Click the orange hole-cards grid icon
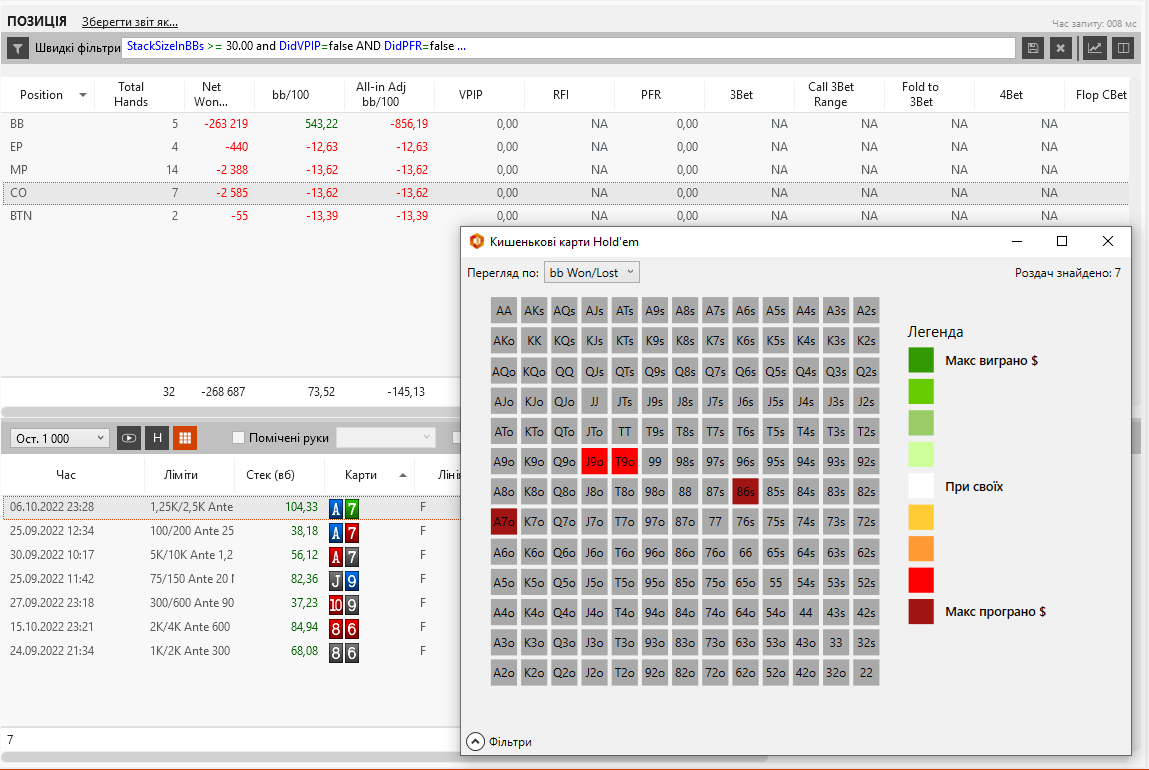The height and width of the screenshot is (770, 1149). pos(185,438)
